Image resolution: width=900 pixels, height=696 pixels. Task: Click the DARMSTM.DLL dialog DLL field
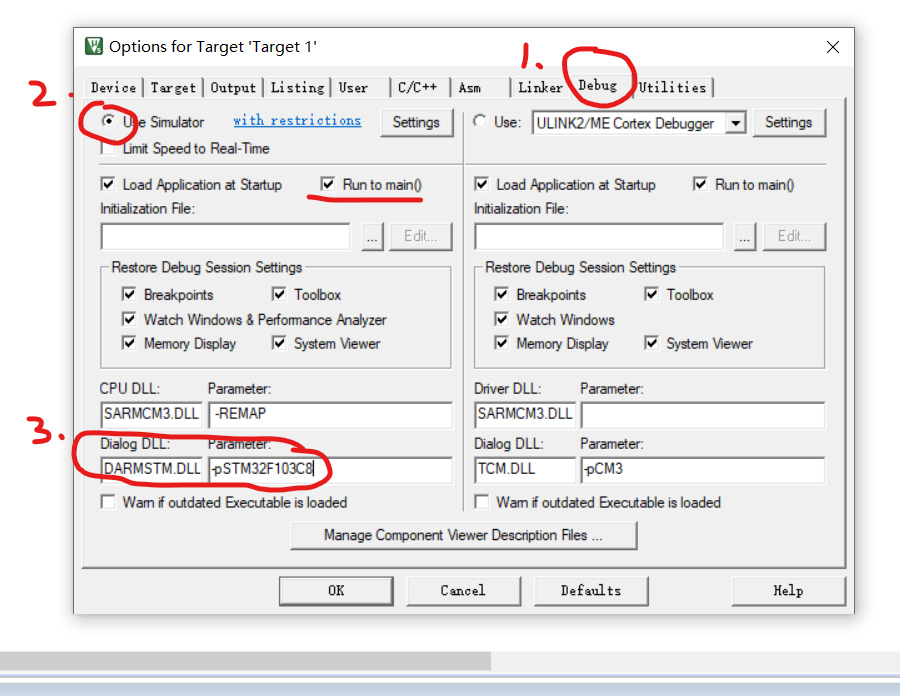tap(152, 469)
